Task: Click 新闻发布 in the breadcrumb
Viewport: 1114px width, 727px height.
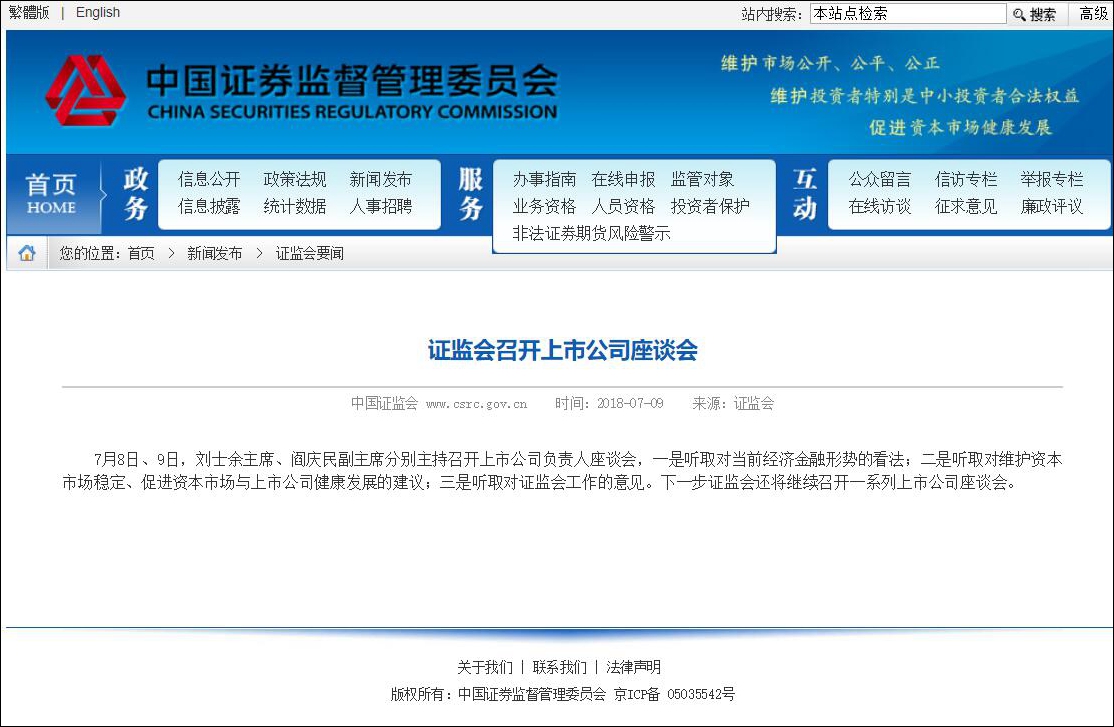Action: tap(215, 254)
